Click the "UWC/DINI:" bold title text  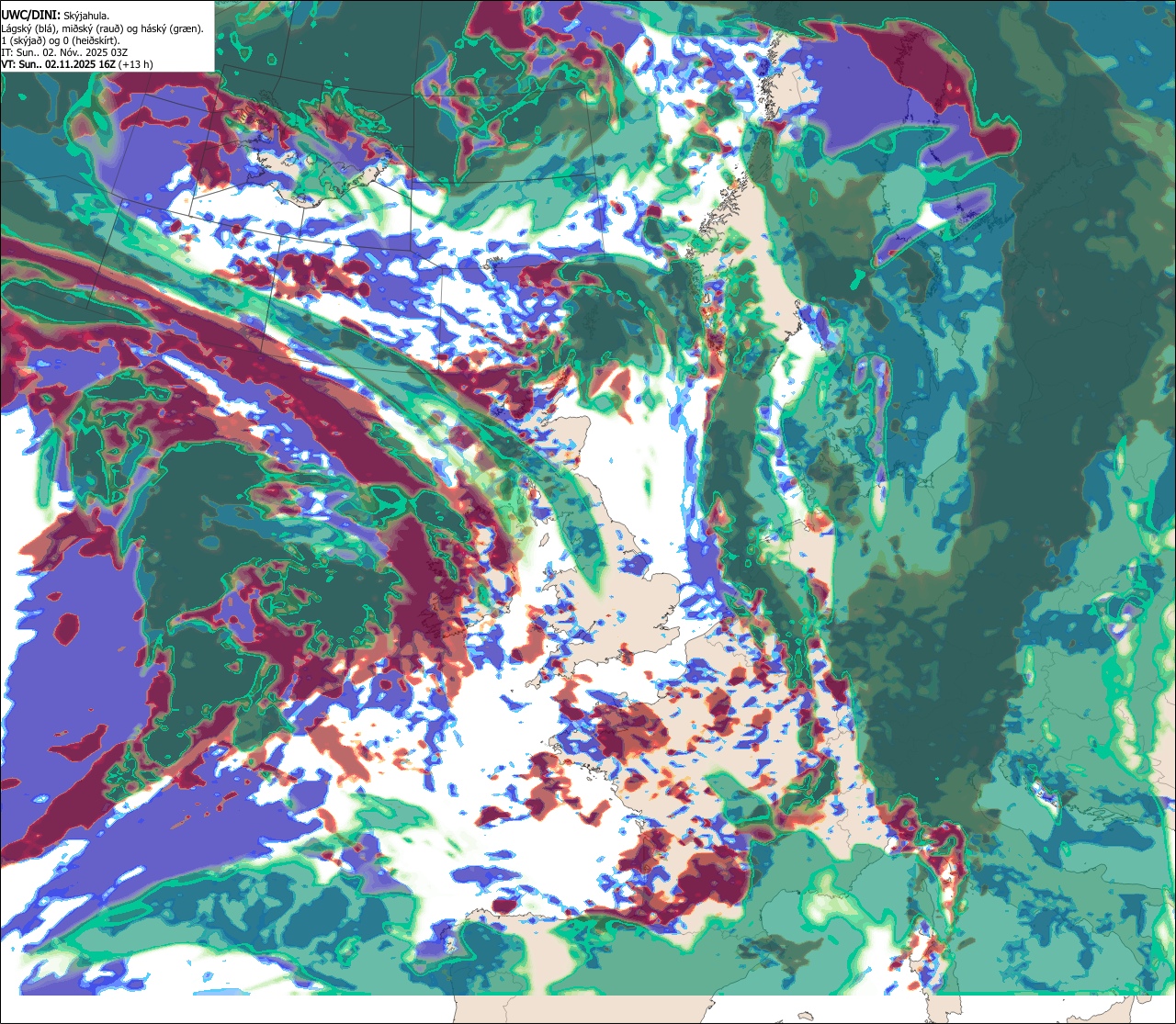point(31,16)
